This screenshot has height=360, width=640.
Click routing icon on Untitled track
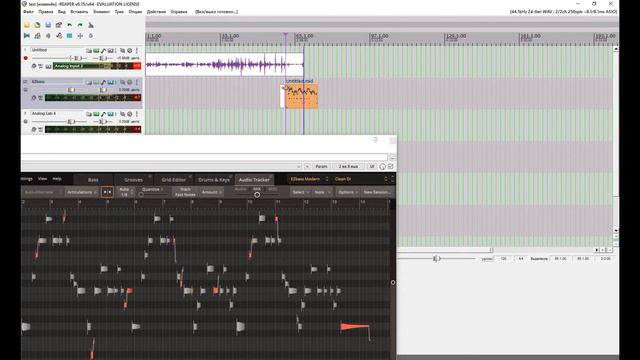coord(89,51)
